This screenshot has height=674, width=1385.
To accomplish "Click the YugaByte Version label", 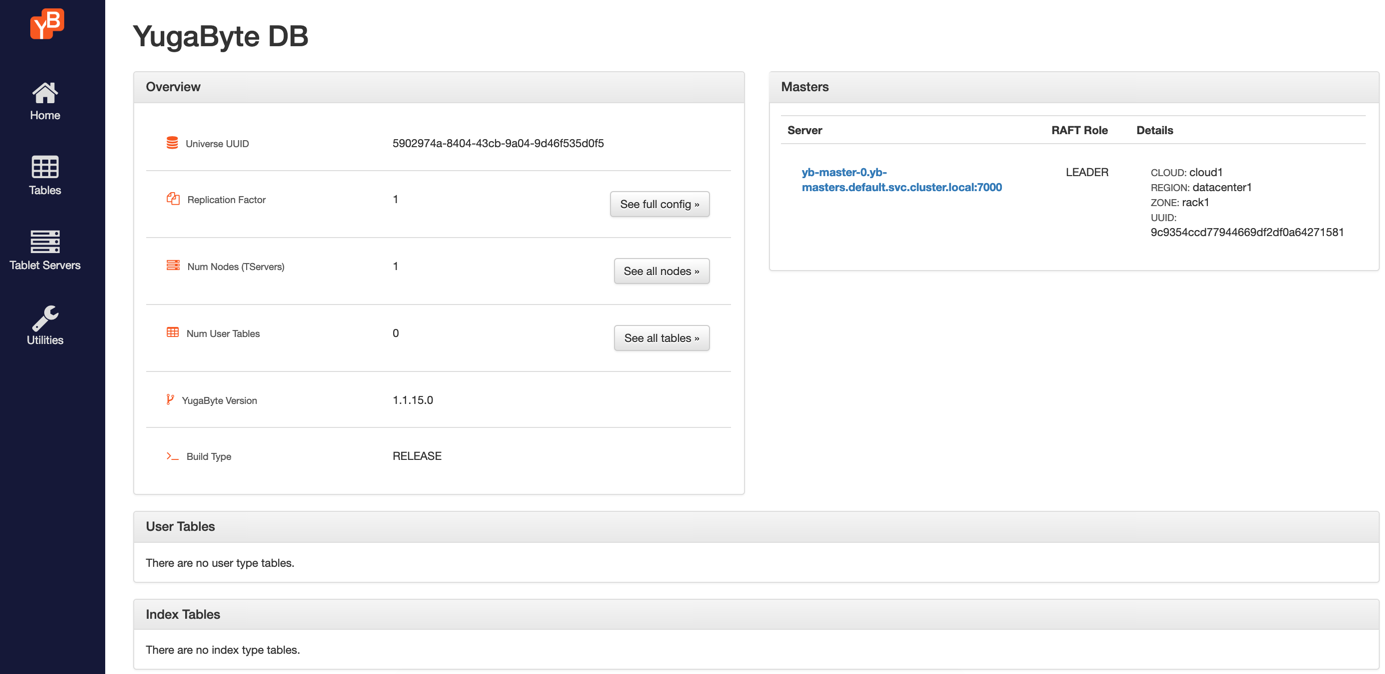I will 220,401.
